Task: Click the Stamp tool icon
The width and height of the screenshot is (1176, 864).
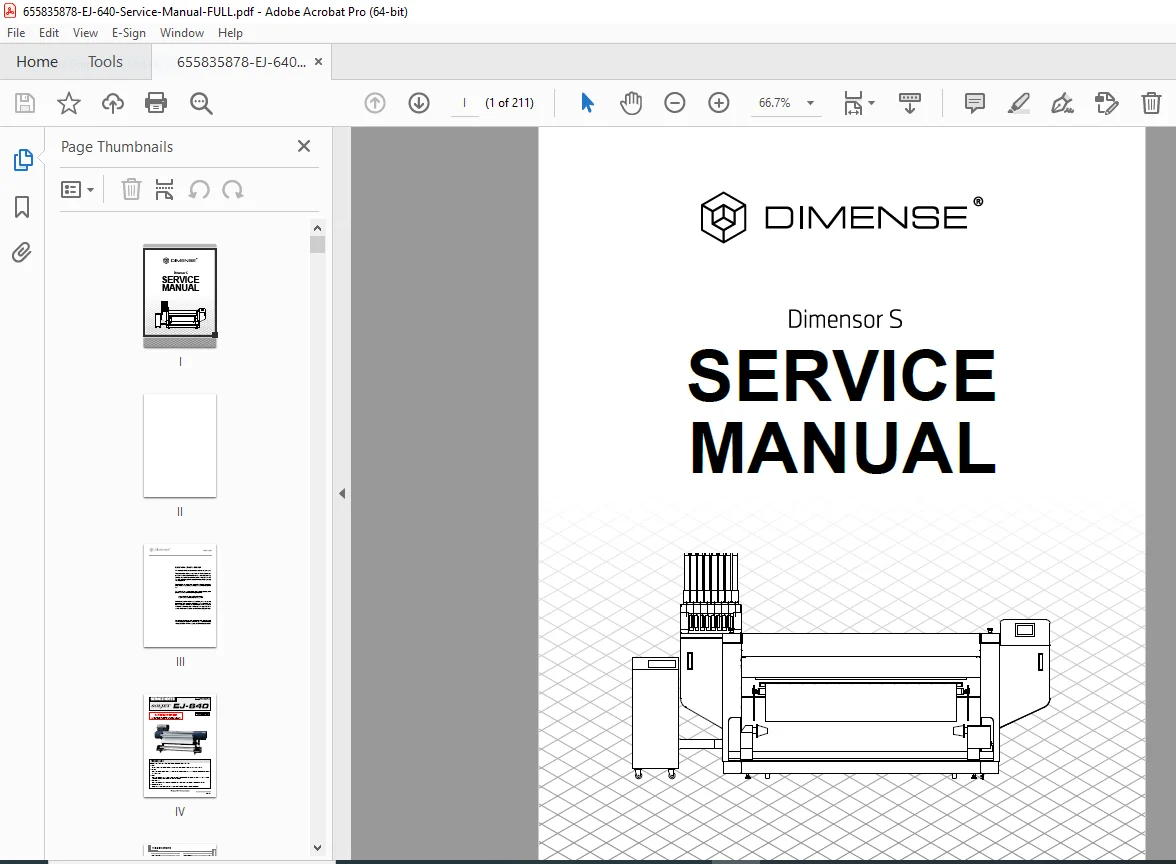Action: coord(1106,103)
